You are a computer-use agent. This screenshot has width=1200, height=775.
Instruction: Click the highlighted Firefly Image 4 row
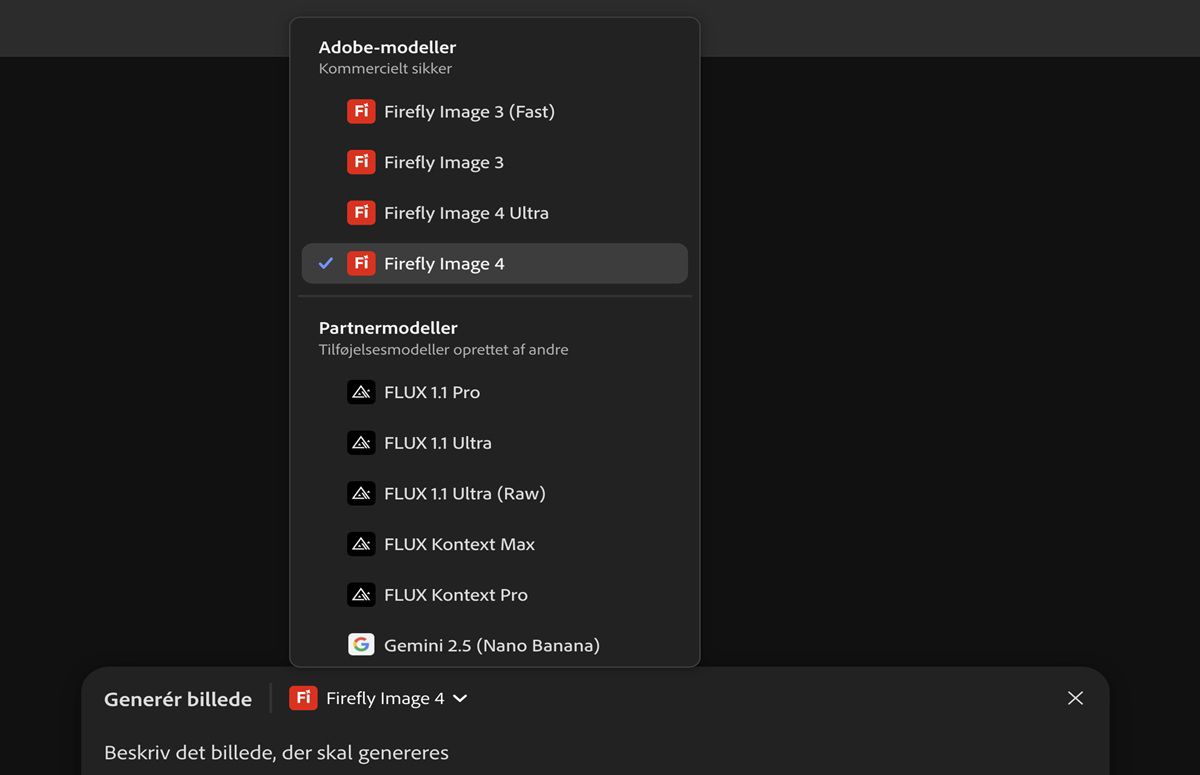pos(494,263)
